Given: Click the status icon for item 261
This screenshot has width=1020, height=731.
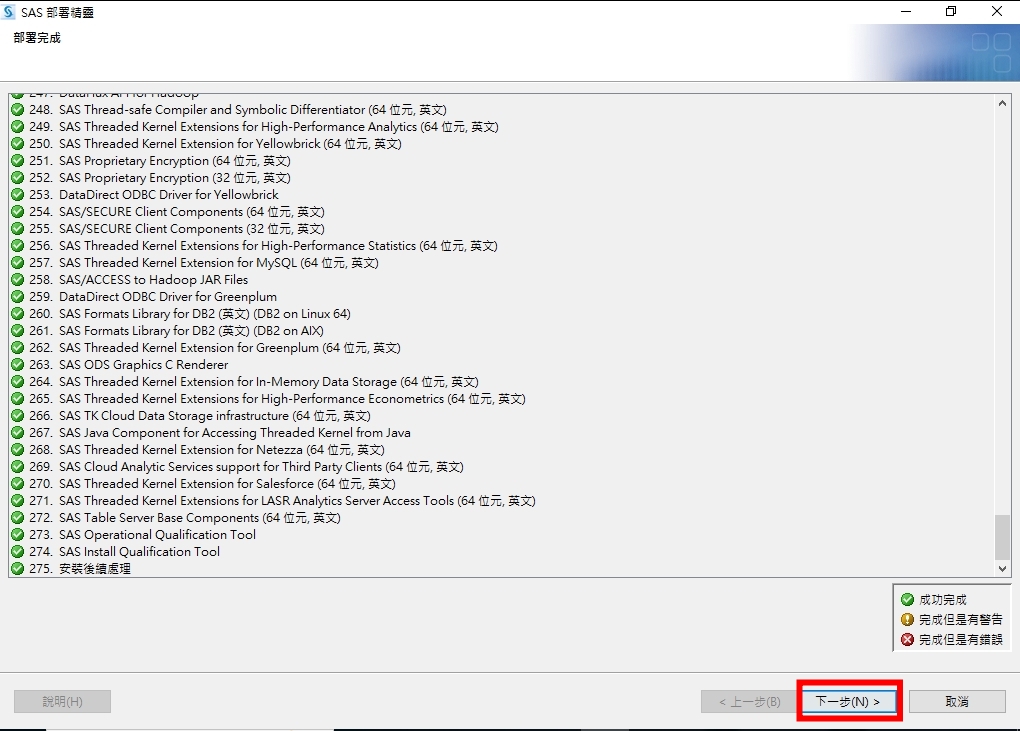Looking at the screenshot, I should pyautogui.click(x=18, y=330).
